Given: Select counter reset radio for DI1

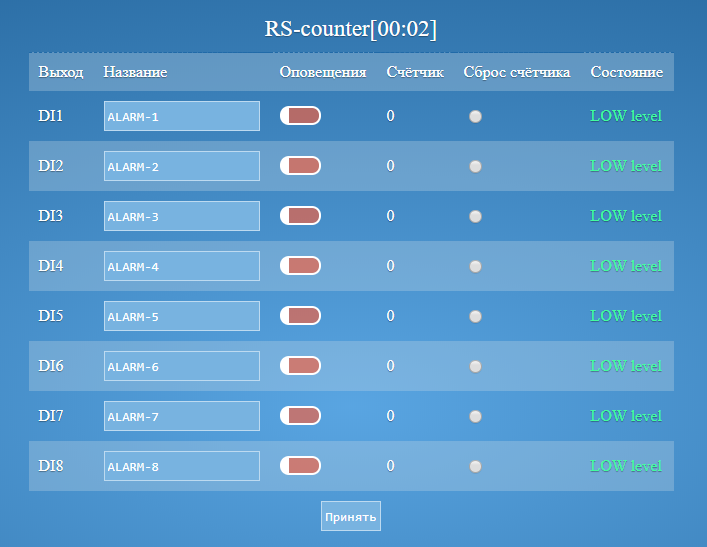Looking at the screenshot, I should click(x=476, y=116).
